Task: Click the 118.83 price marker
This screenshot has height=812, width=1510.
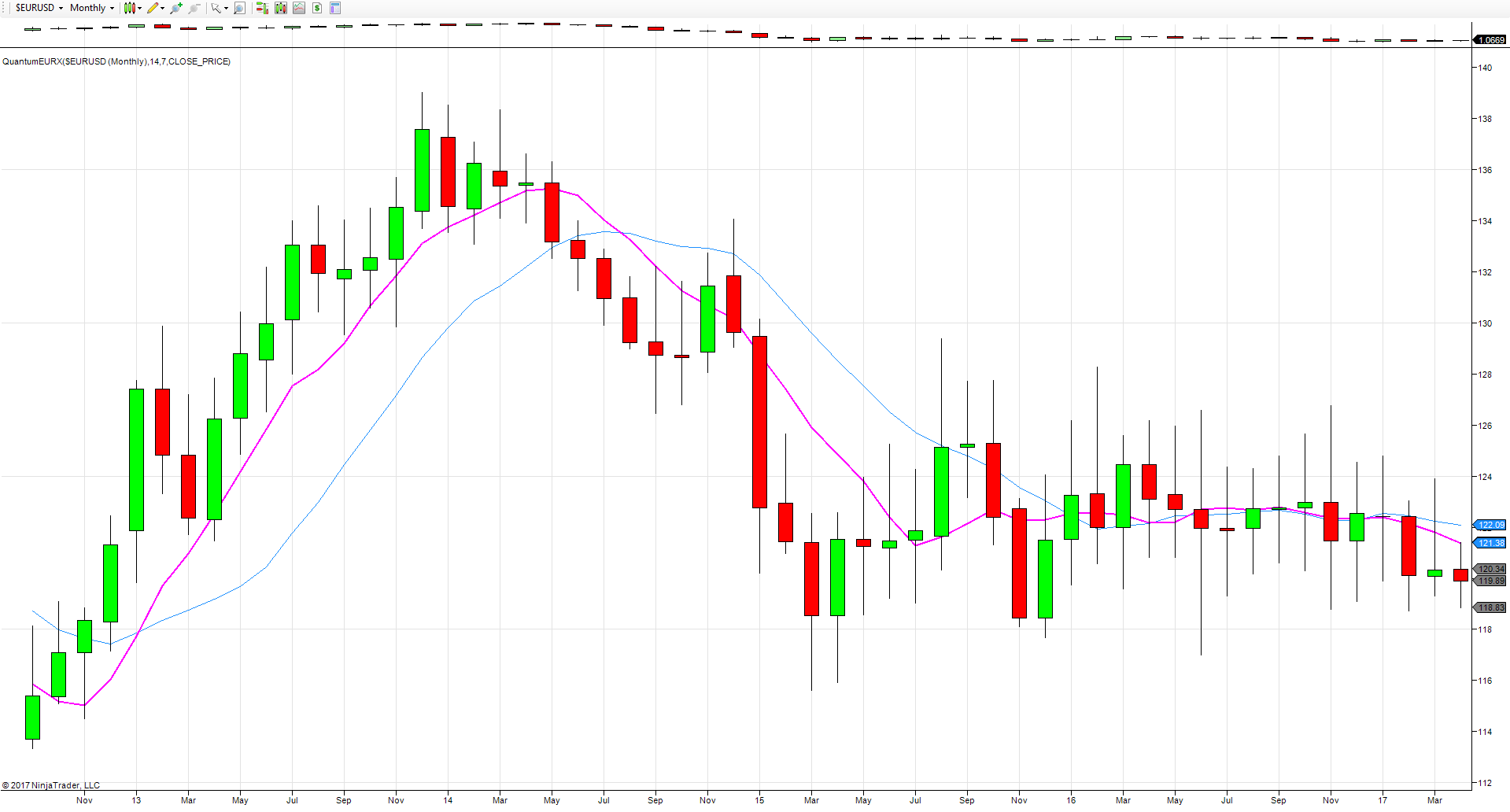Action: tap(1490, 607)
